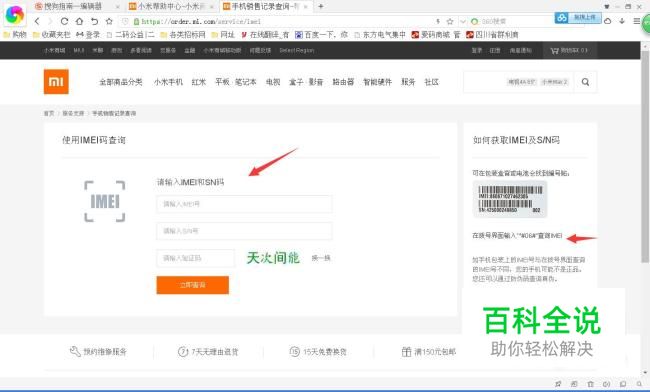650x392 pixels.
Task: Click the skin shirt icon in title bar
Action: tap(607, 7)
